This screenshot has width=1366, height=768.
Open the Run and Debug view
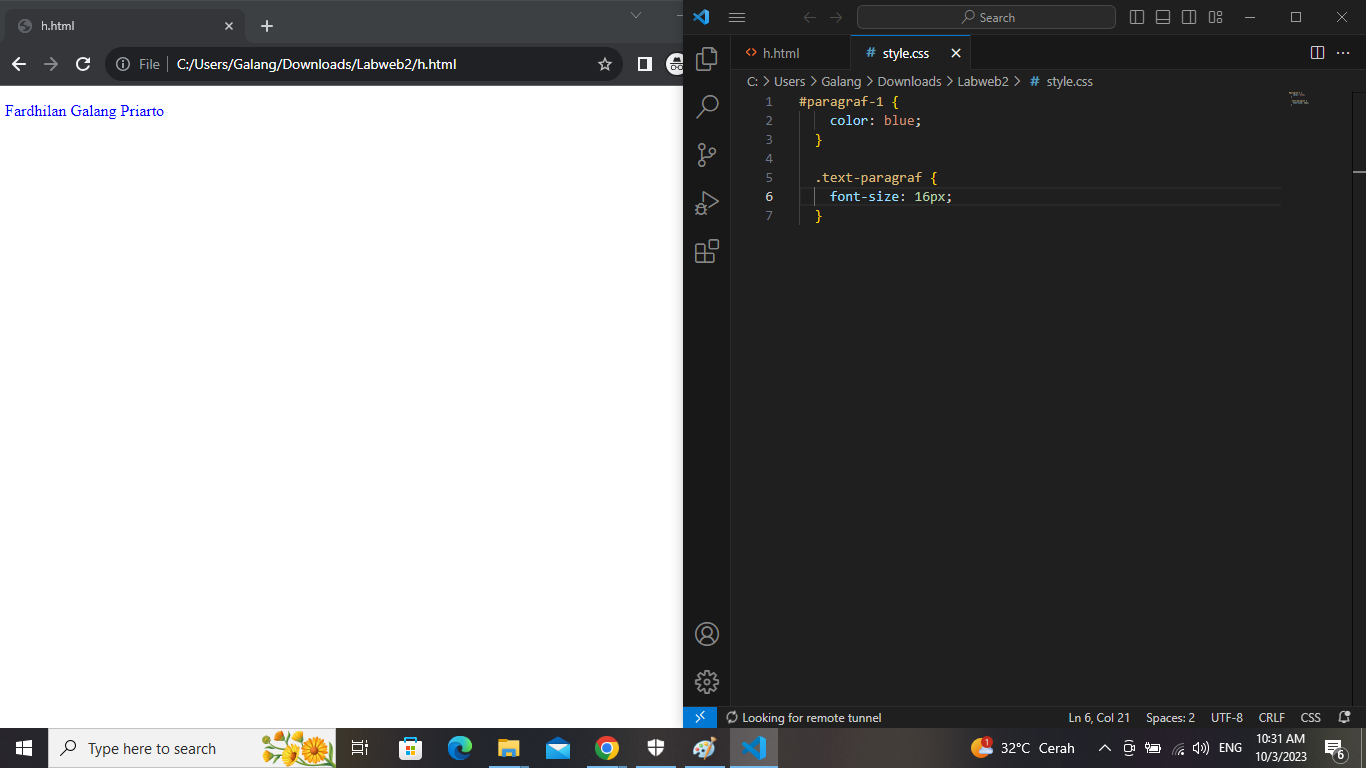tap(707, 203)
